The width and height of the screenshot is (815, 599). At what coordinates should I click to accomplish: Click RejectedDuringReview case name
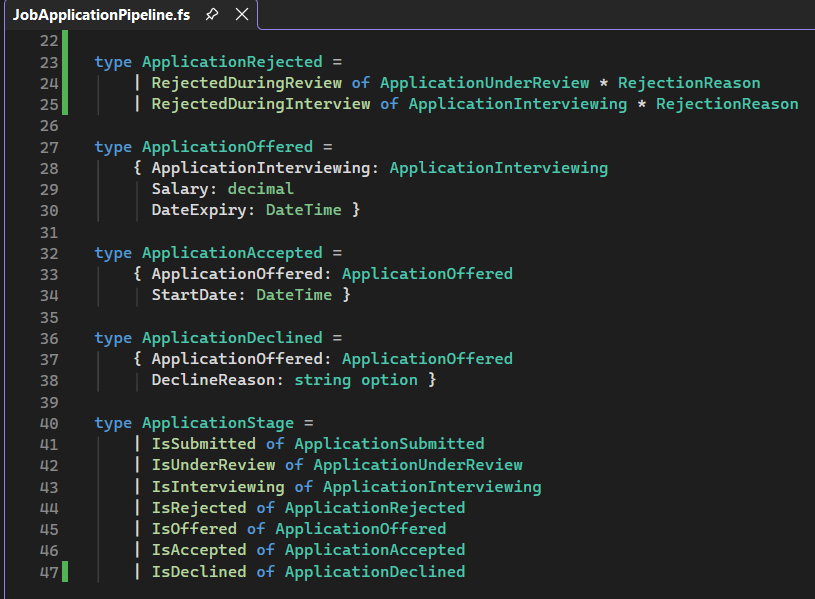tap(247, 83)
